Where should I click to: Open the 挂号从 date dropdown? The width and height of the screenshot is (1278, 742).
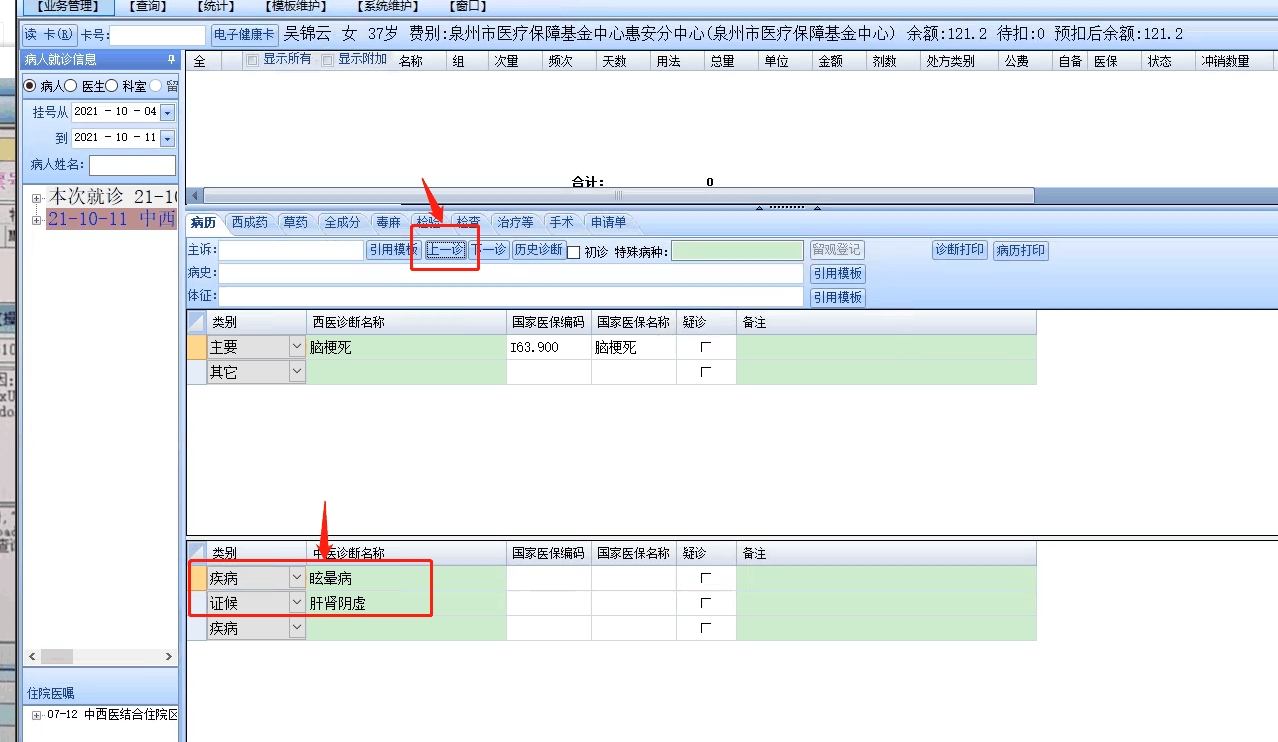tap(167, 112)
